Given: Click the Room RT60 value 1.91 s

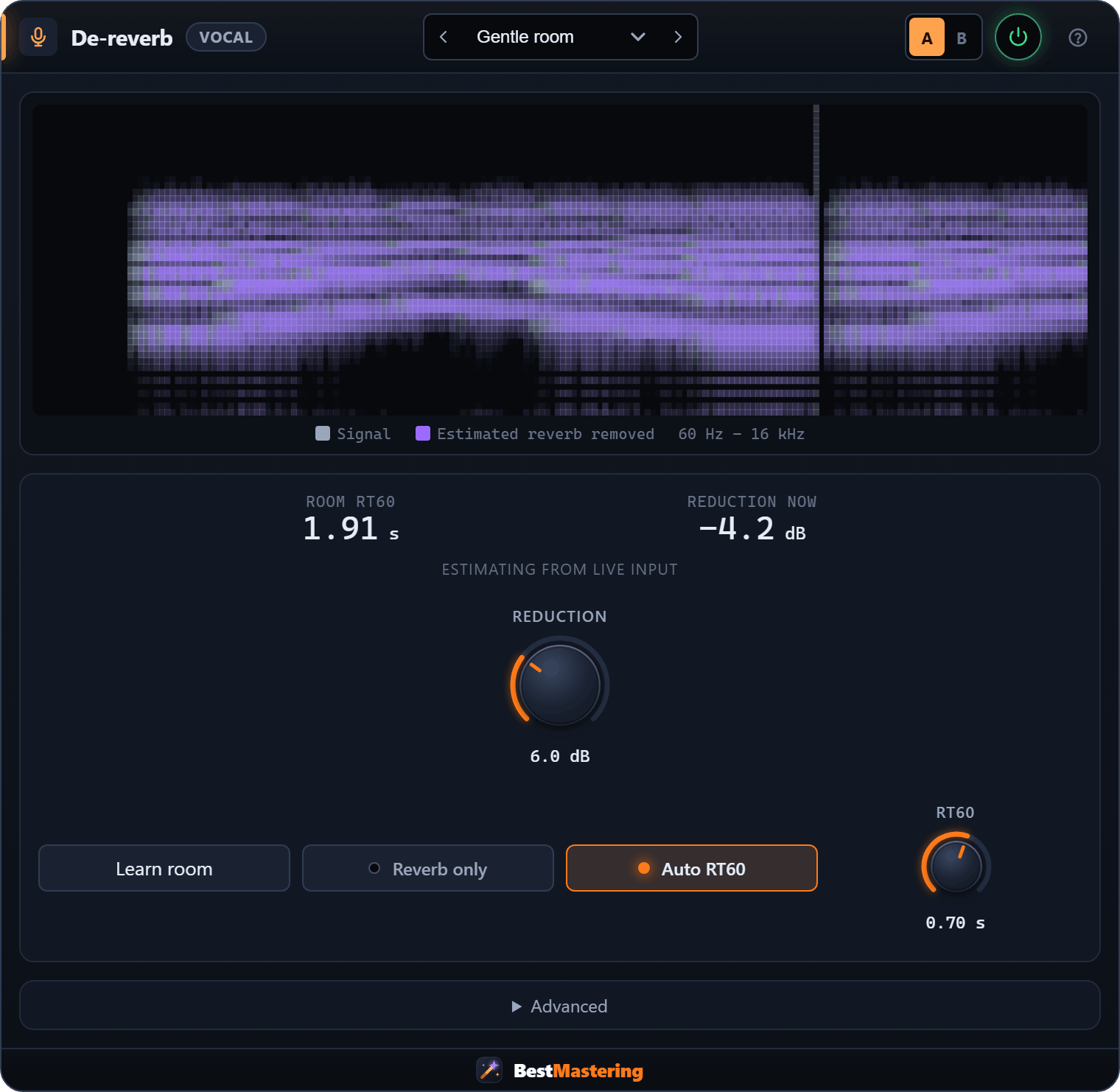Looking at the screenshot, I should 351,528.
